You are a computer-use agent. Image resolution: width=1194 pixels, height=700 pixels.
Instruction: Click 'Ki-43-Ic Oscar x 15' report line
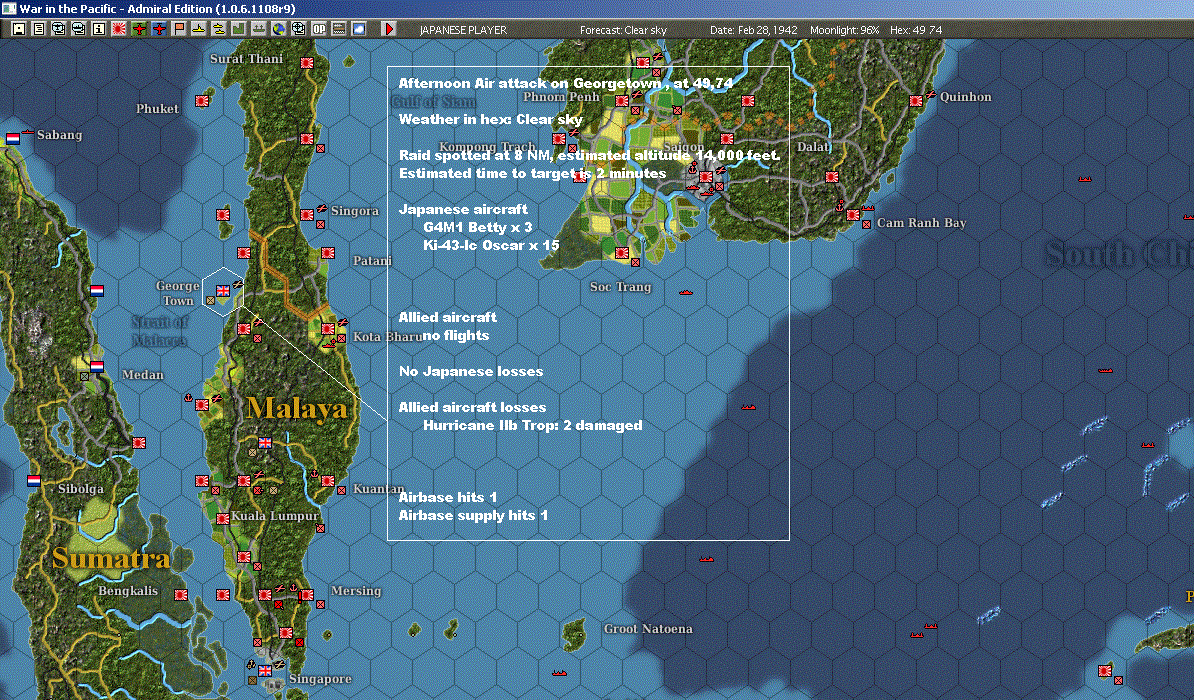tap(491, 245)
